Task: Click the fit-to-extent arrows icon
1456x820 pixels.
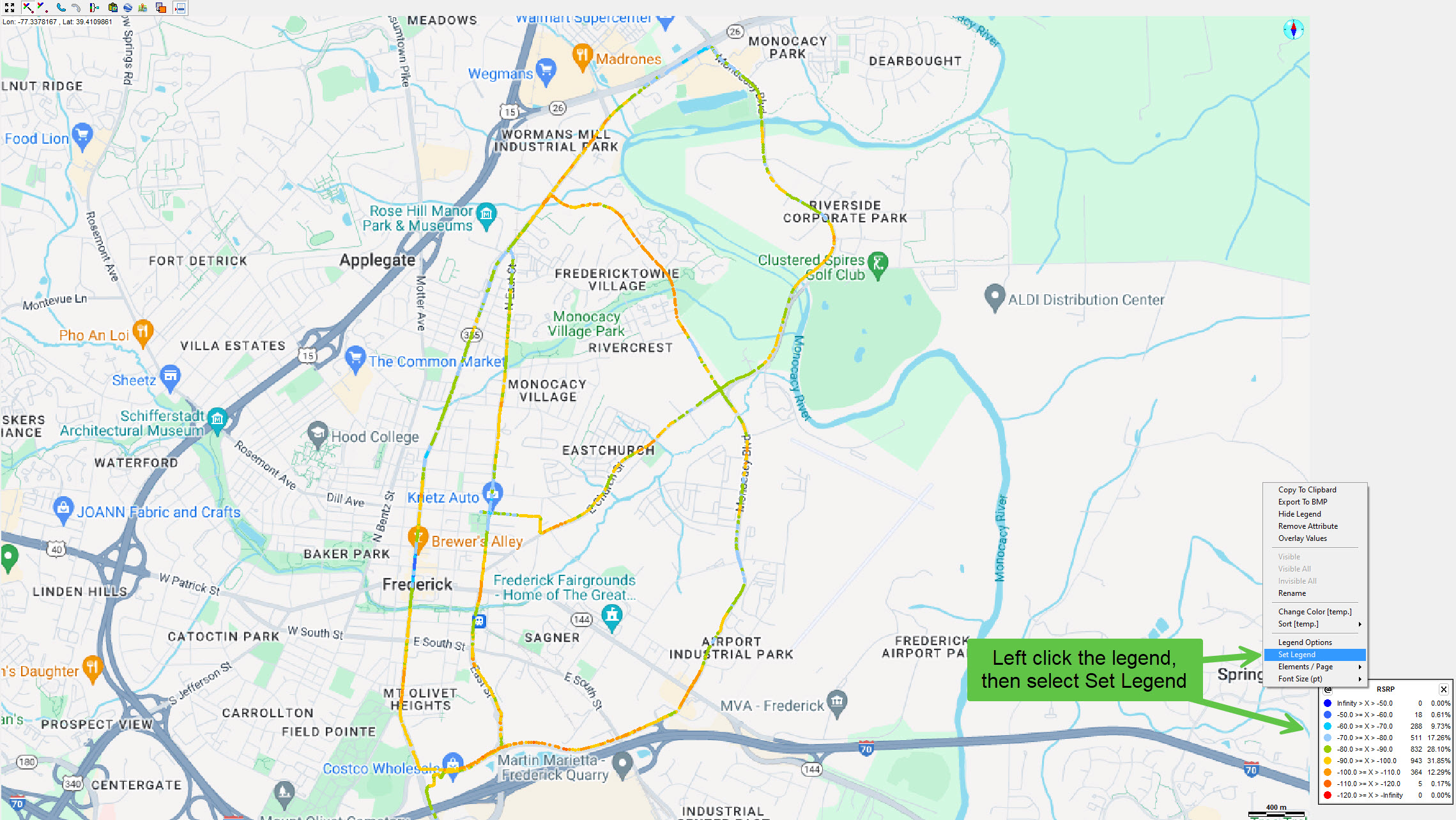Action: tap(10, 8)
